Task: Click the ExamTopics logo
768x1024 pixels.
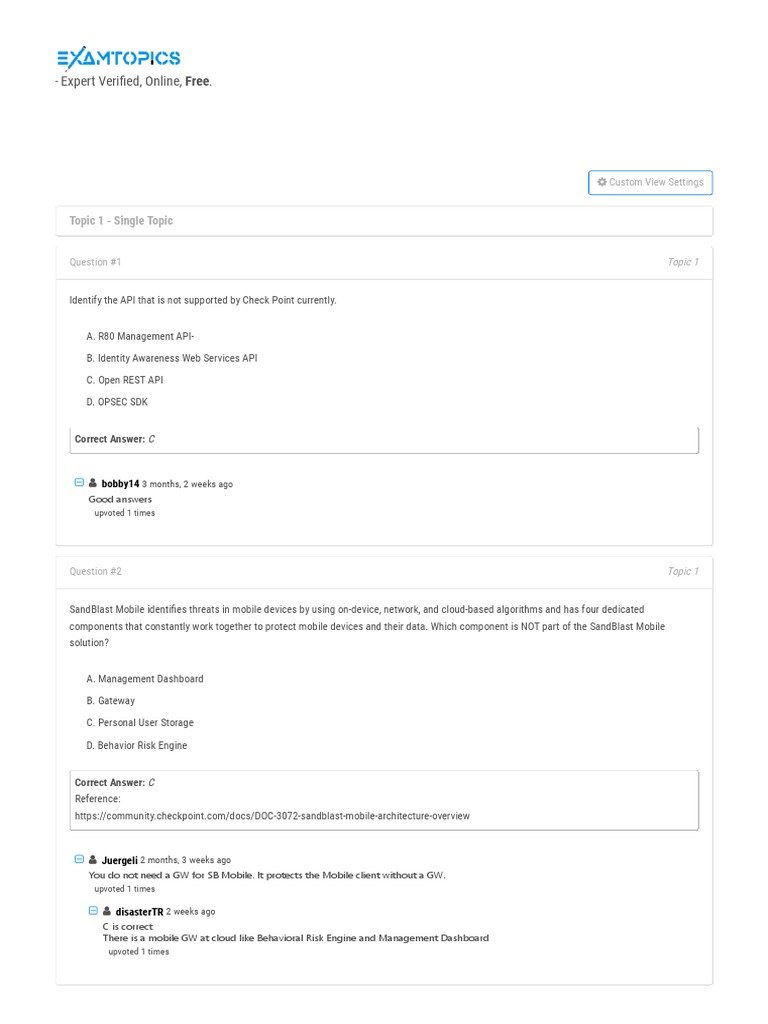Action: 118,58
